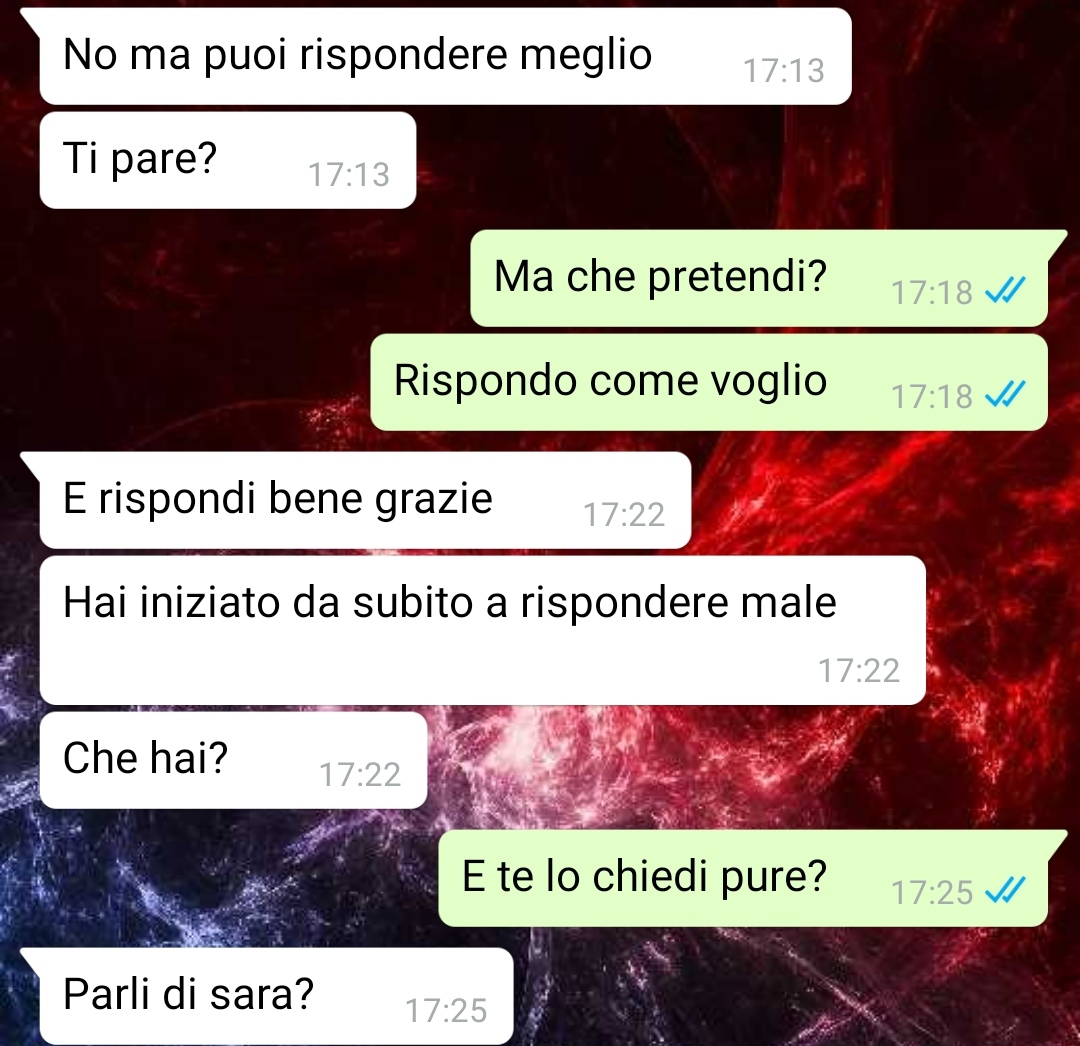Click double check marks on 'E te lo chiedi pure?'

point(1006,892)
